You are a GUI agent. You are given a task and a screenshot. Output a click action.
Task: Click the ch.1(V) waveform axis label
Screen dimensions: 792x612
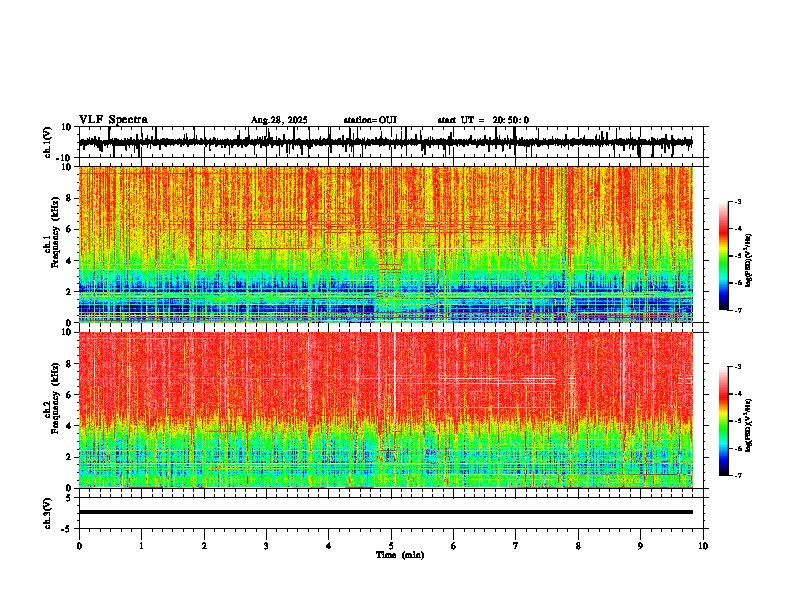pyautogui.click(x=48, y=142)
